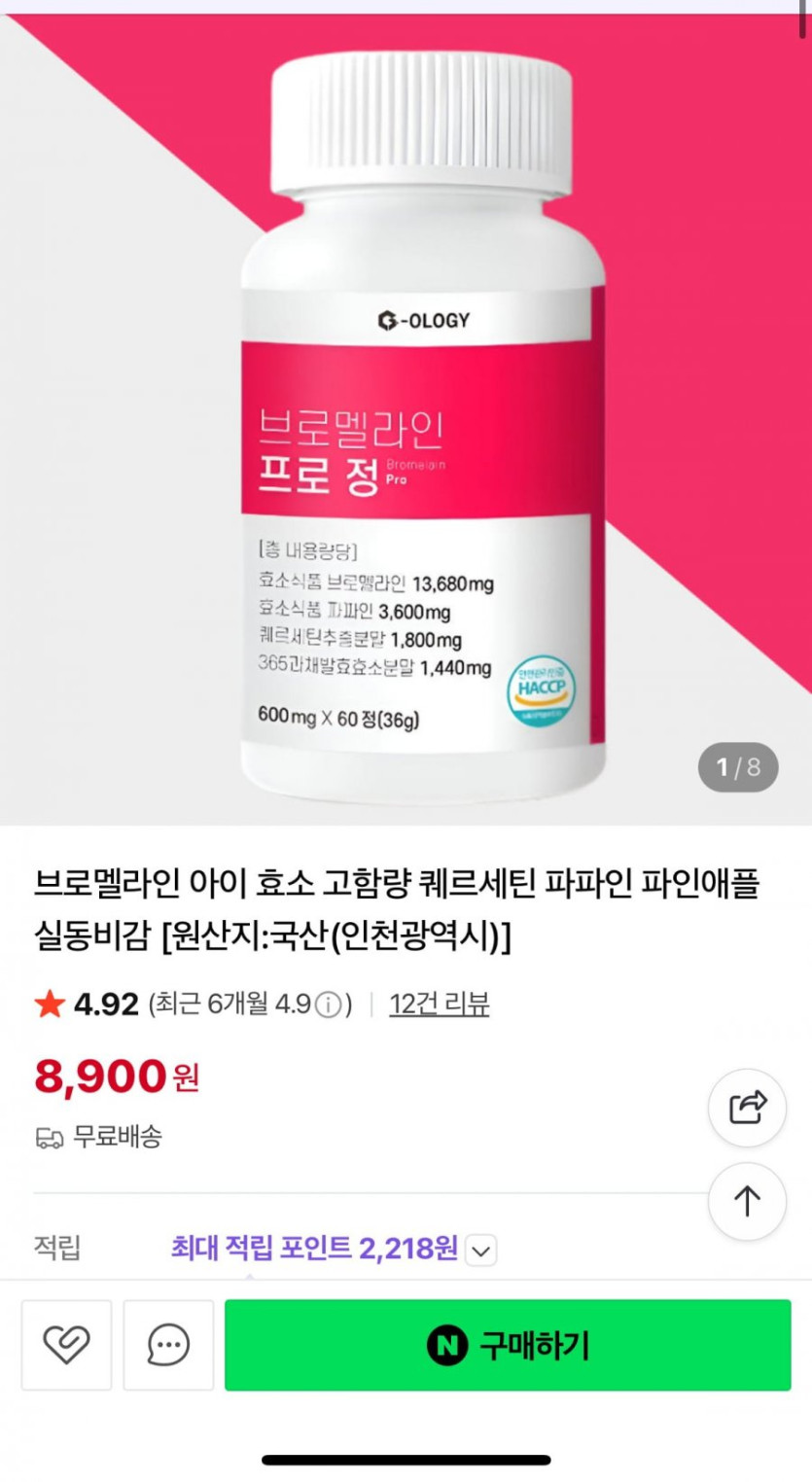Tap the HACCP badge on the bottle
This screenshot has height=1482, width=812.
click(x=542, y=690)
